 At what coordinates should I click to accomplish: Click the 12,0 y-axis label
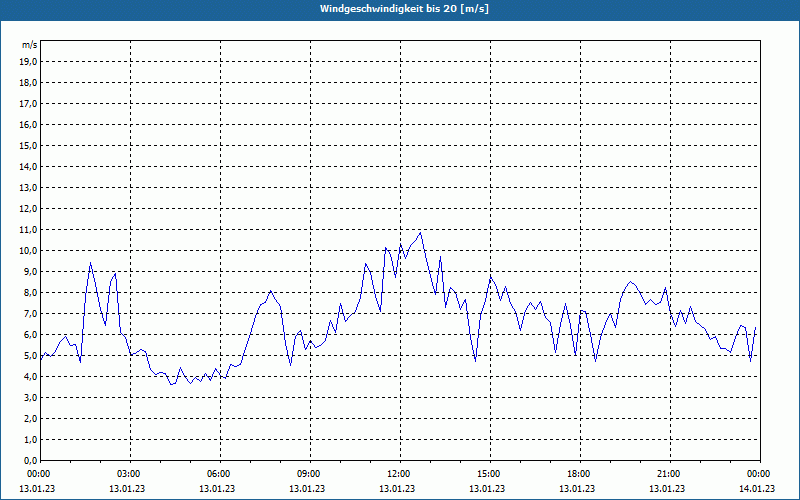click(x=28, y=209)
